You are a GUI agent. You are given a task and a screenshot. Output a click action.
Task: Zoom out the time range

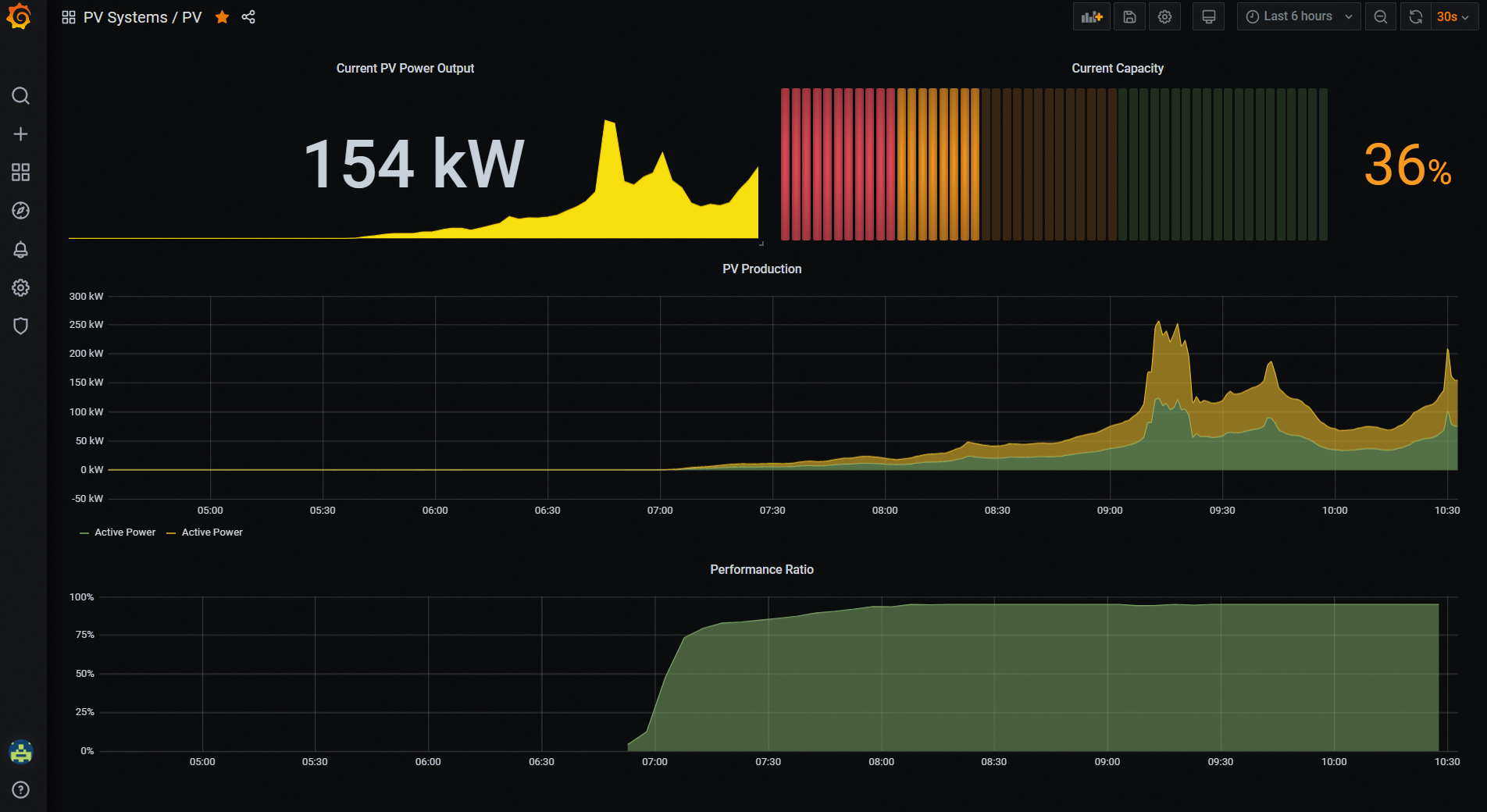[x=1381, y=16]
